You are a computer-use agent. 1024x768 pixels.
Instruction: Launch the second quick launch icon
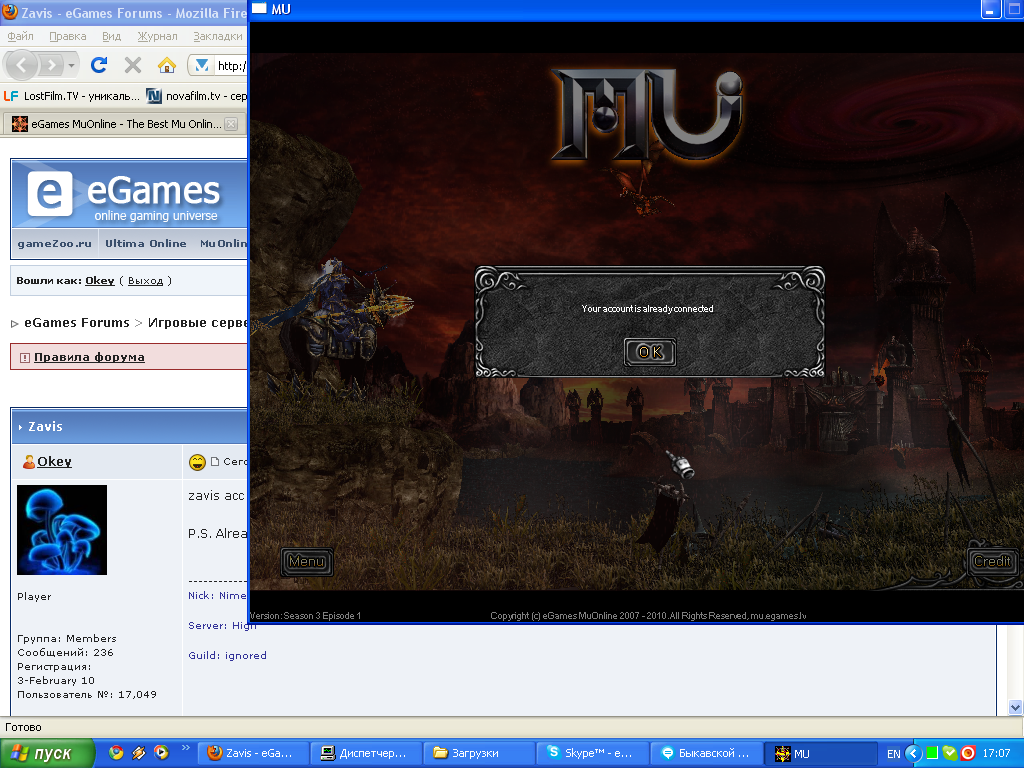(x=138, y=753)
